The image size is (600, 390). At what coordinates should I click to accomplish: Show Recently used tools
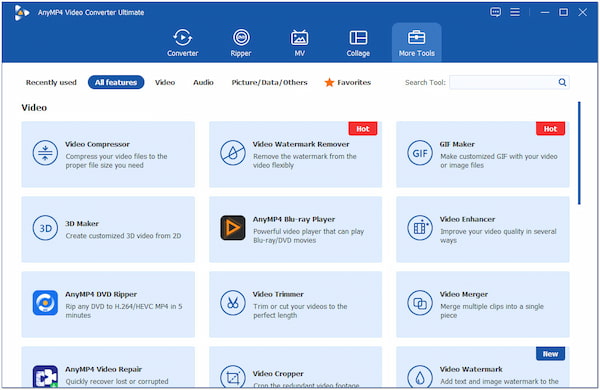coord(51,82)
